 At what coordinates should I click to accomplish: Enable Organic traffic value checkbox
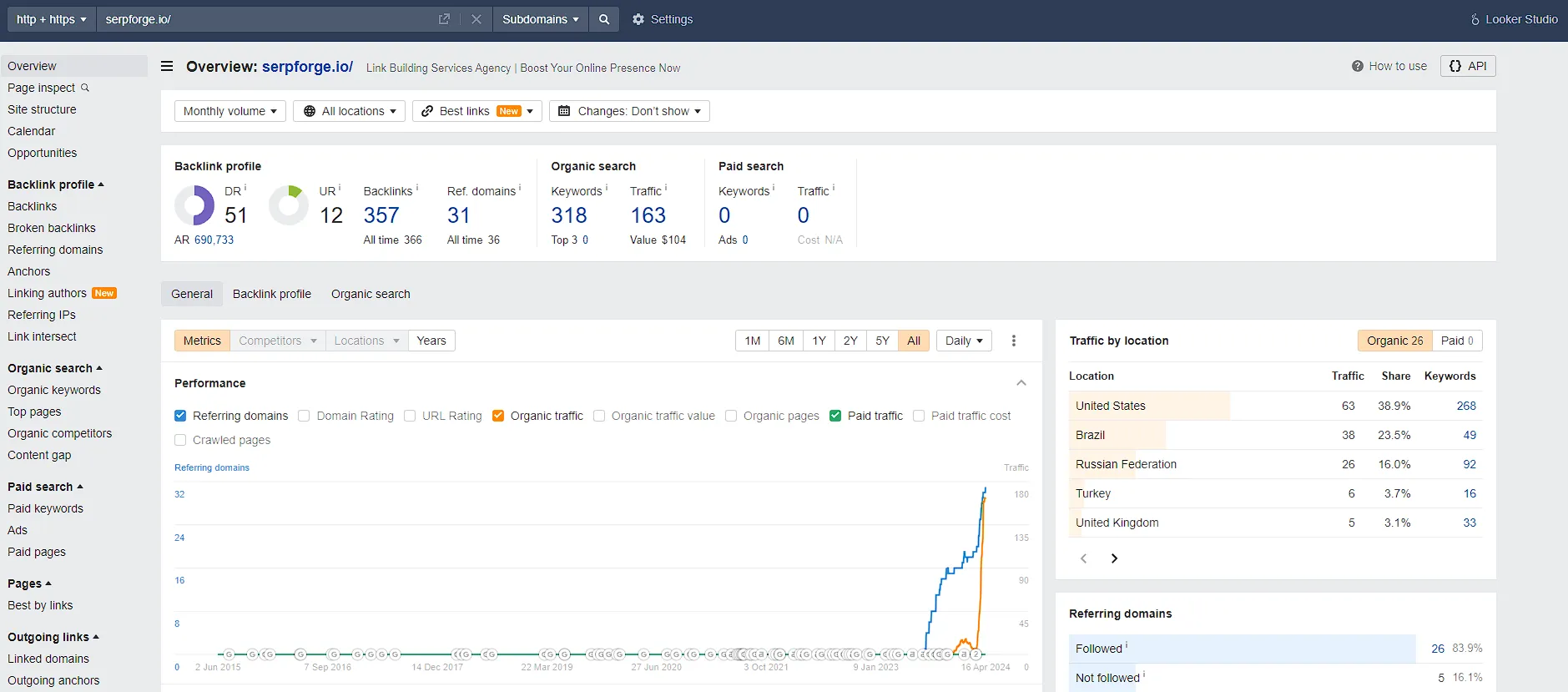click(599, 416)
